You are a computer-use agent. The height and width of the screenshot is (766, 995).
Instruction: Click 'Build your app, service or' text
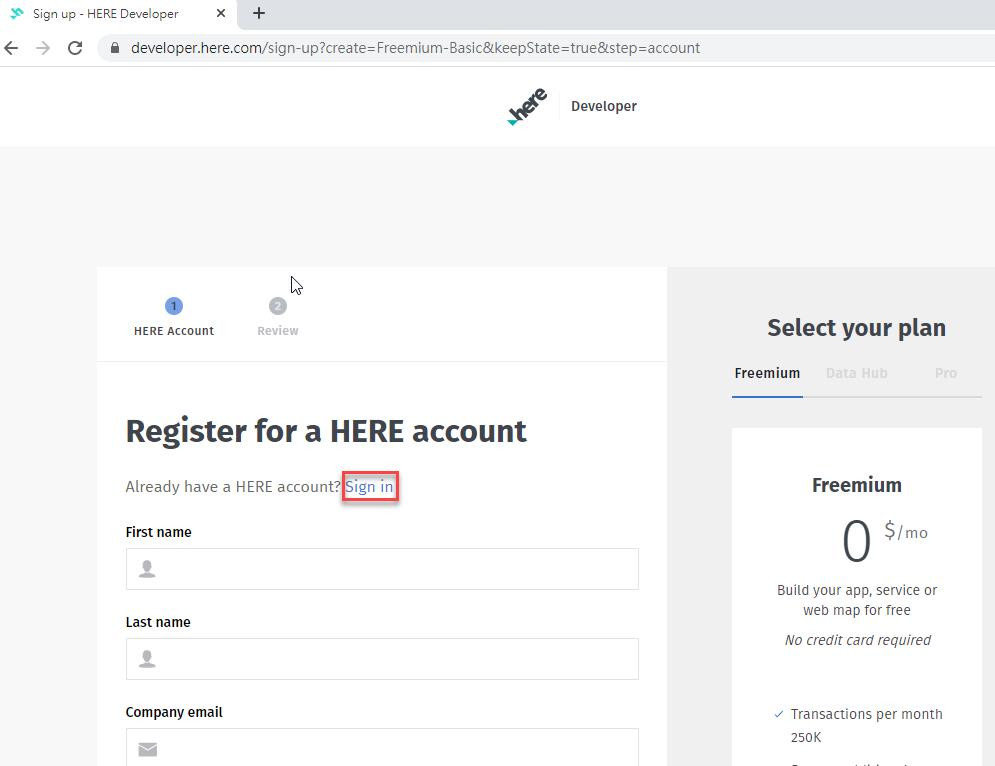pos(857,590)
